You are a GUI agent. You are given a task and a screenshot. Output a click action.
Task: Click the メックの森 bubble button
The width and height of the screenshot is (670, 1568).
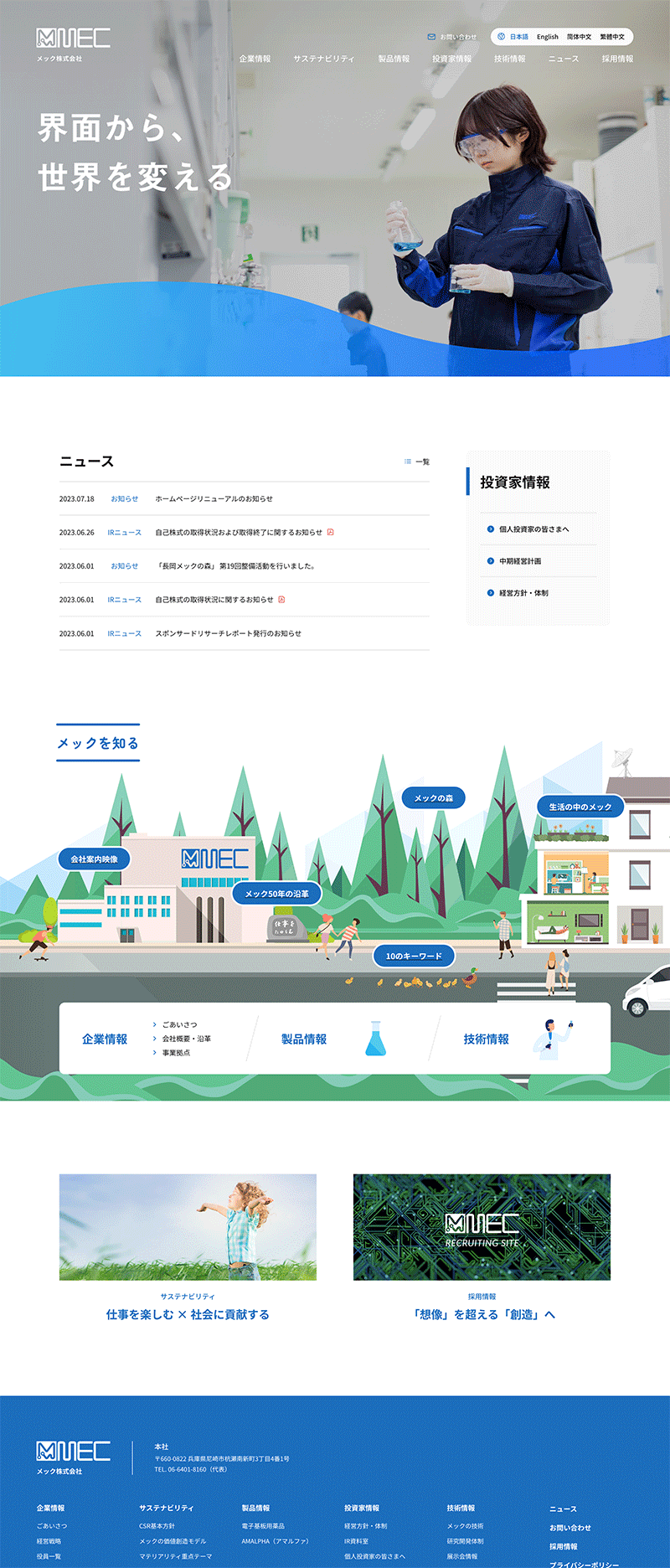click(433, 798)
